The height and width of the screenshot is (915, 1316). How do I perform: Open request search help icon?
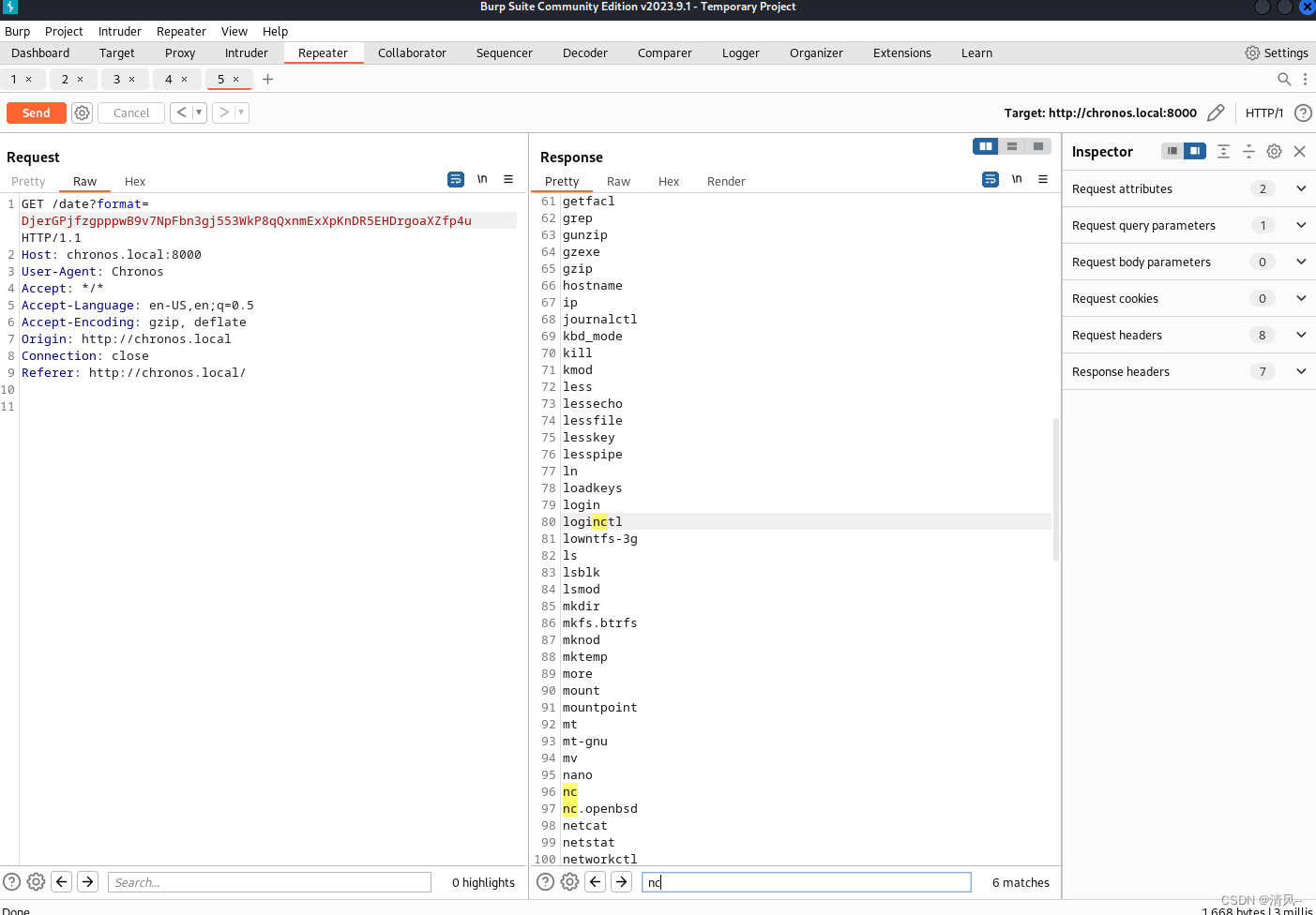(x=11, y=881)
